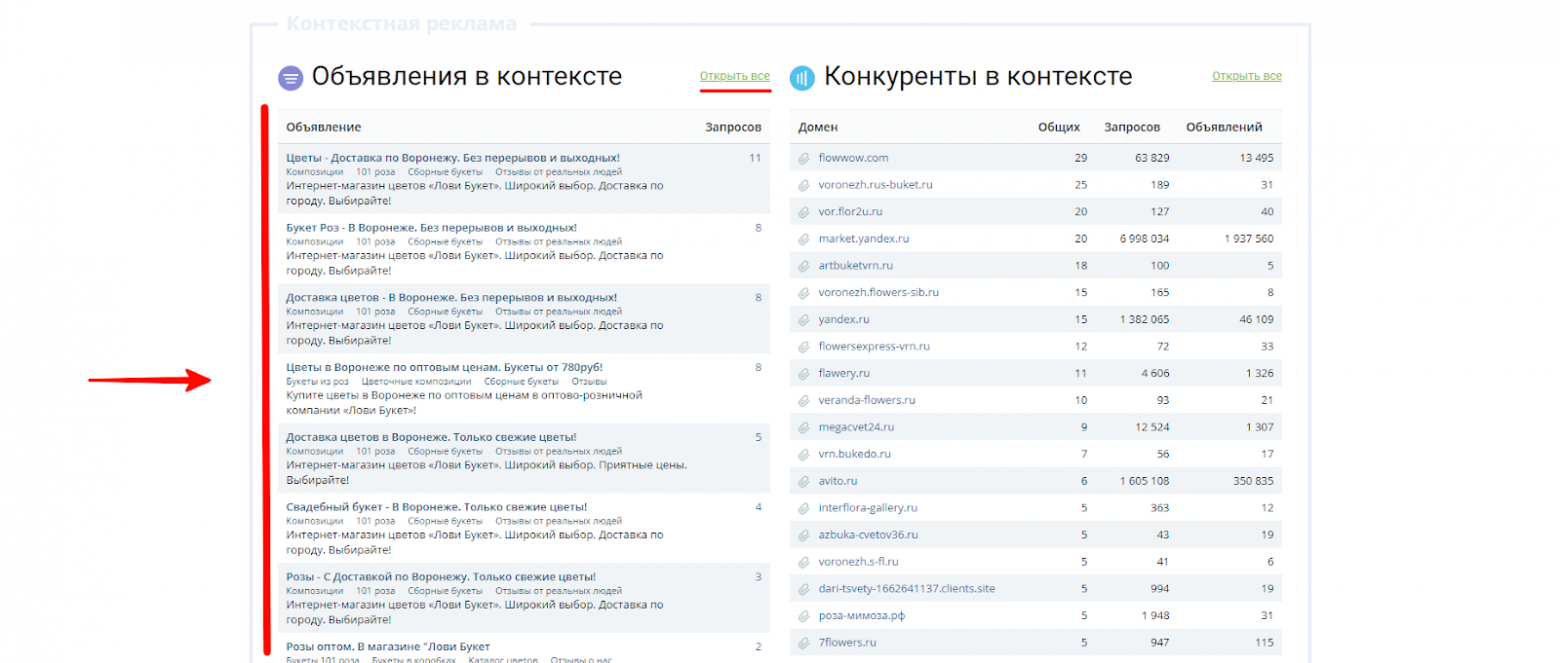This screenshot has height=663, width=1560.
Task: Open the megacvet24.ru domain link
Action: tap(856, 427)
